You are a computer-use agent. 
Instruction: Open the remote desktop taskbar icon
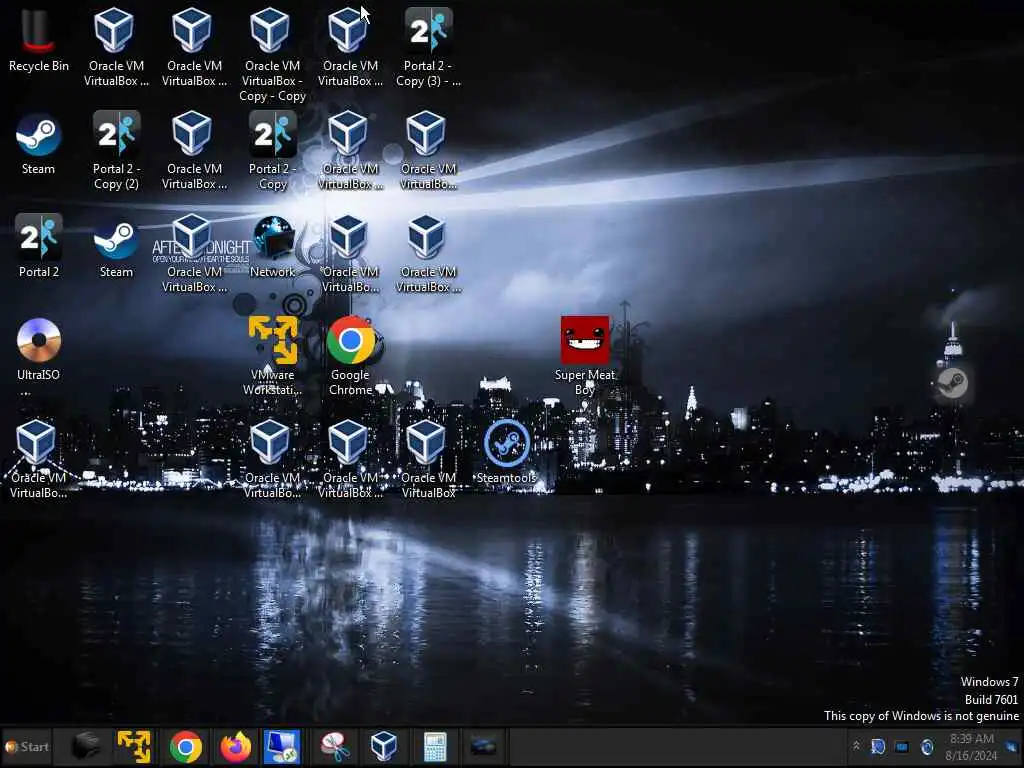click(282, 746)
